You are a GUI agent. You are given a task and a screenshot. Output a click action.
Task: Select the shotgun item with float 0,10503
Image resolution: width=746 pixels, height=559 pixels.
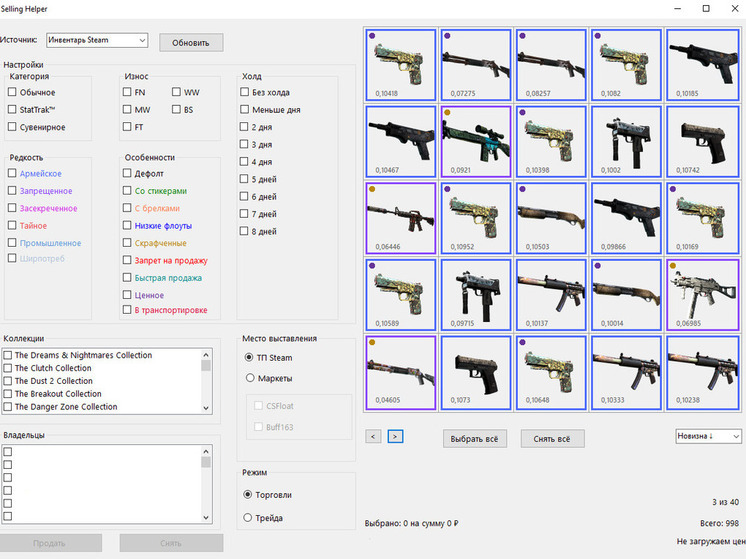pyautogui.click(x=550, y=217)
